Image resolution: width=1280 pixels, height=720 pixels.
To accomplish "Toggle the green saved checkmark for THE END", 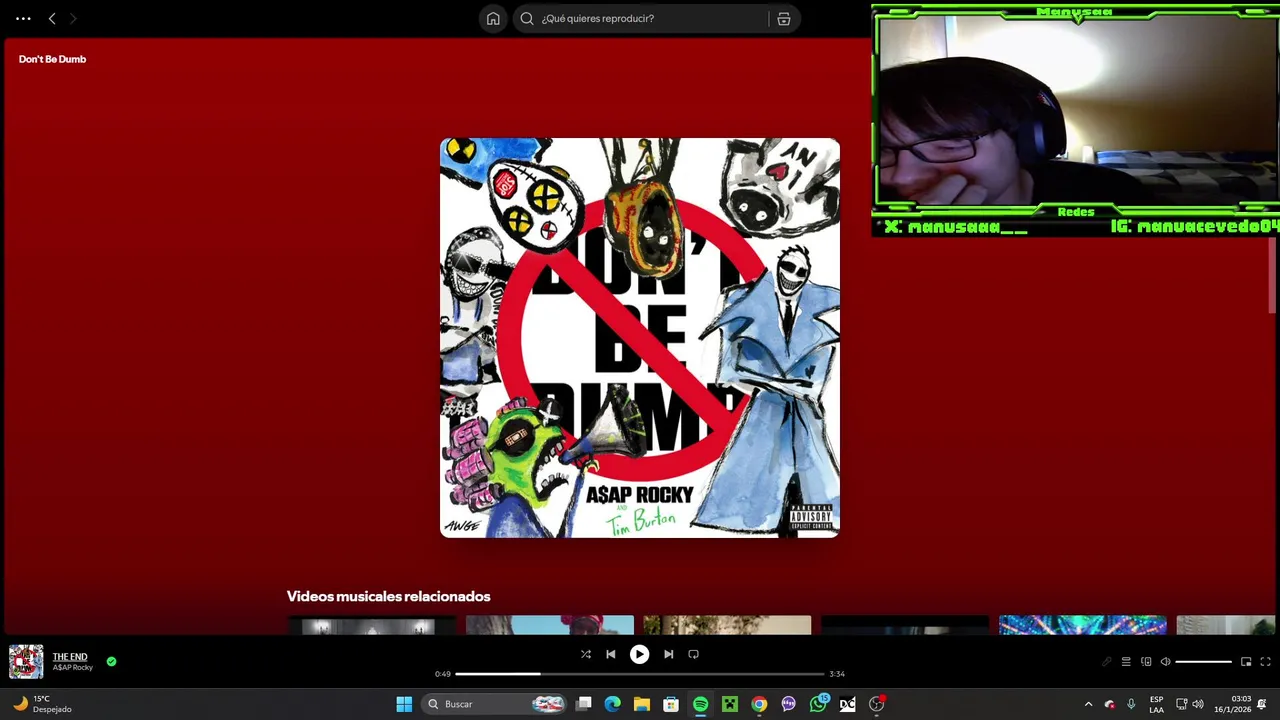I will pos(111,661).
